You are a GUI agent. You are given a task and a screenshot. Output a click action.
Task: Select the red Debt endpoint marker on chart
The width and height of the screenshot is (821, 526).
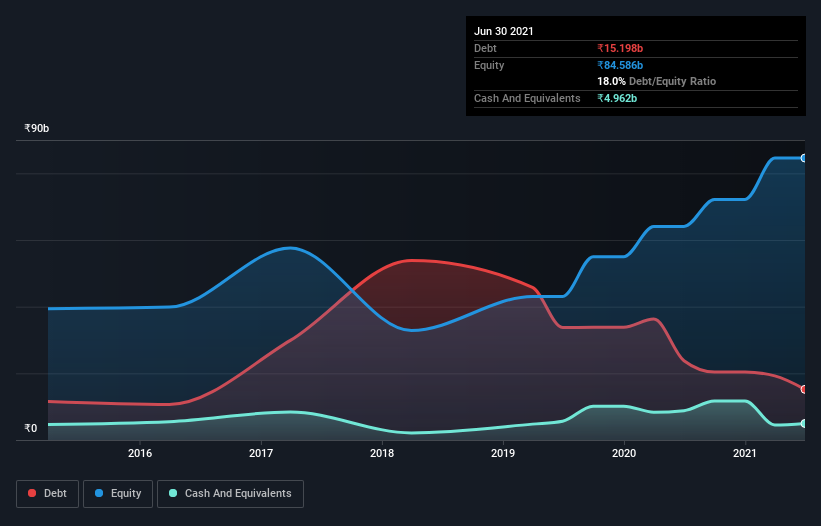tap(803, 389)
